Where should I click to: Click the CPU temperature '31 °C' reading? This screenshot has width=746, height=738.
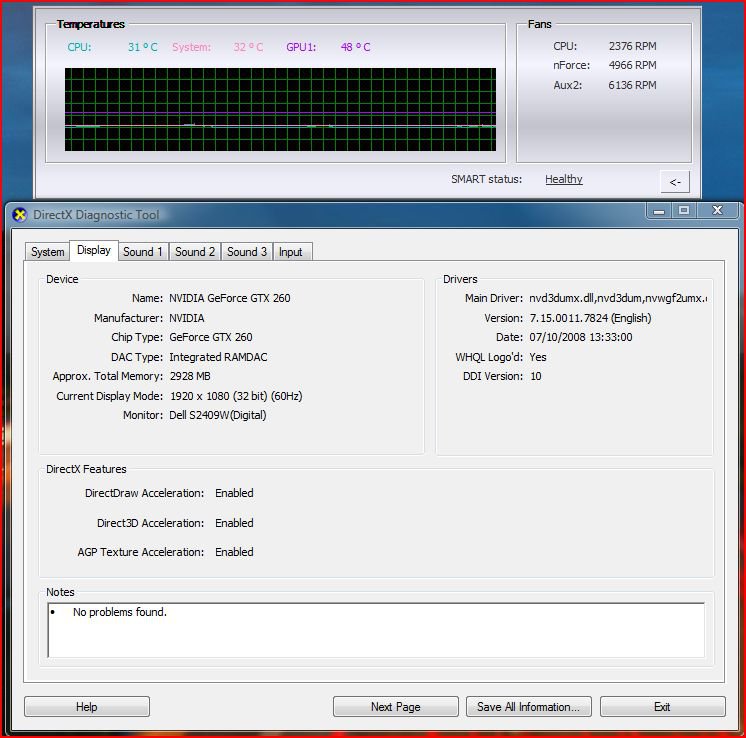143,47
